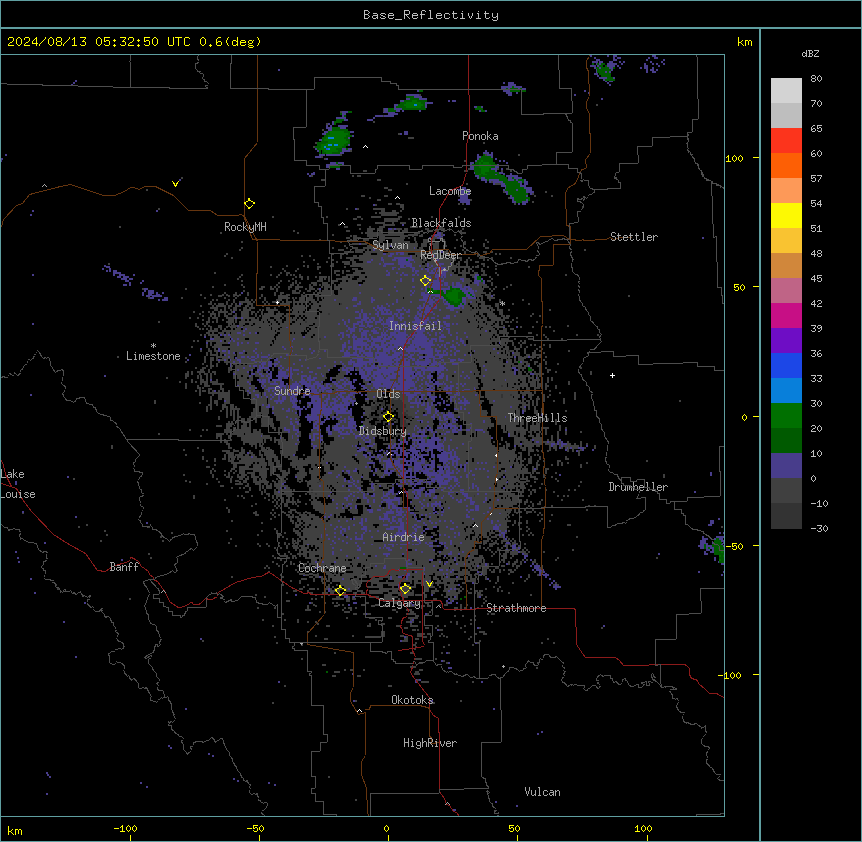Click the Banff label
Viewport: 862px width, 842px height.
[x=124, y=567]
